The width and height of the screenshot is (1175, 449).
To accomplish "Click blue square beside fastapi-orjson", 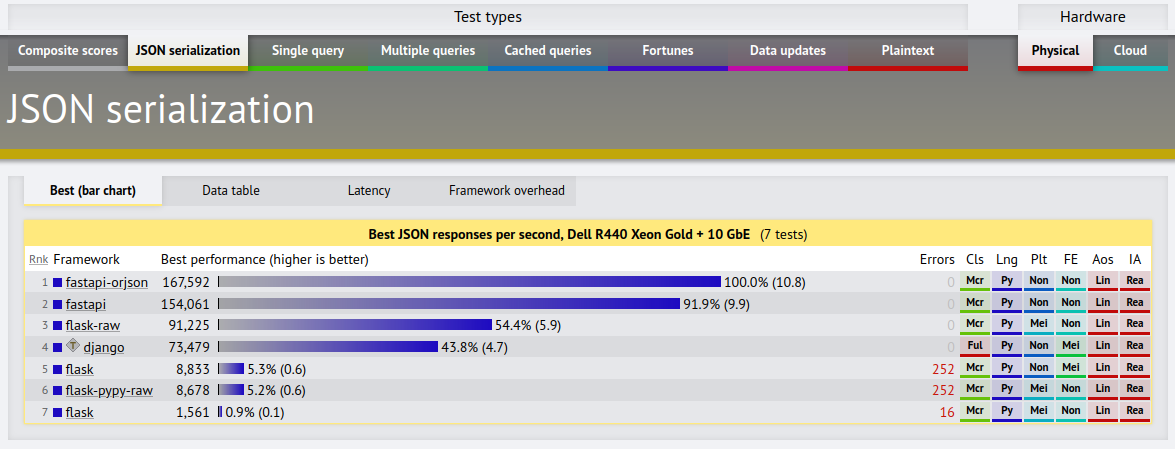I will [x=58, y=283].
